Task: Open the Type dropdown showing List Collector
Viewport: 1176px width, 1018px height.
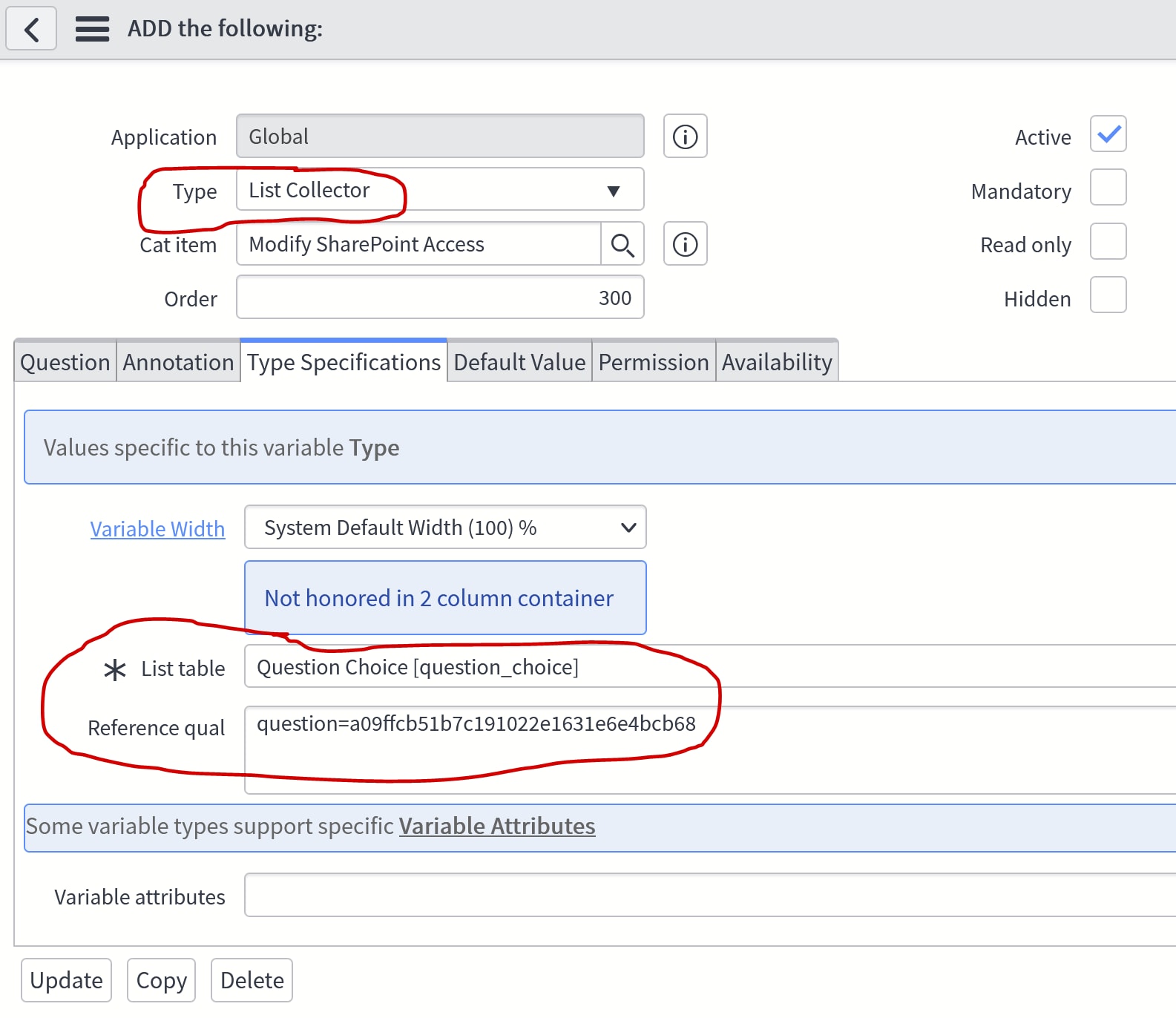Action: click(439, 191)
